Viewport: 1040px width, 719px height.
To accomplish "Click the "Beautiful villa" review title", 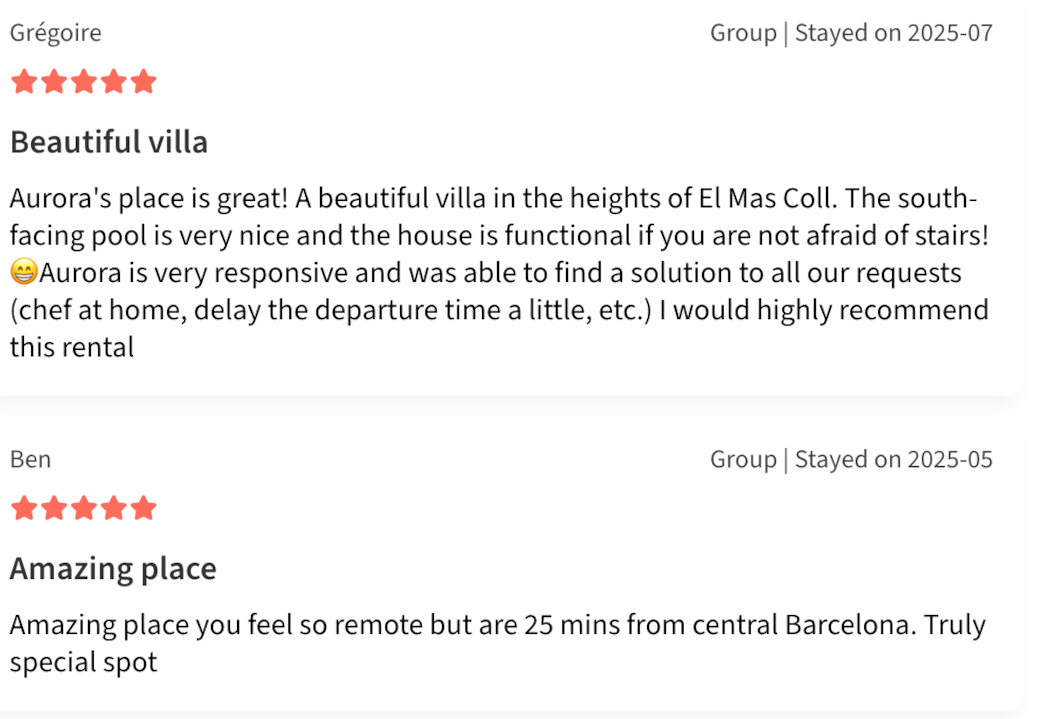I will coord(109,142).
